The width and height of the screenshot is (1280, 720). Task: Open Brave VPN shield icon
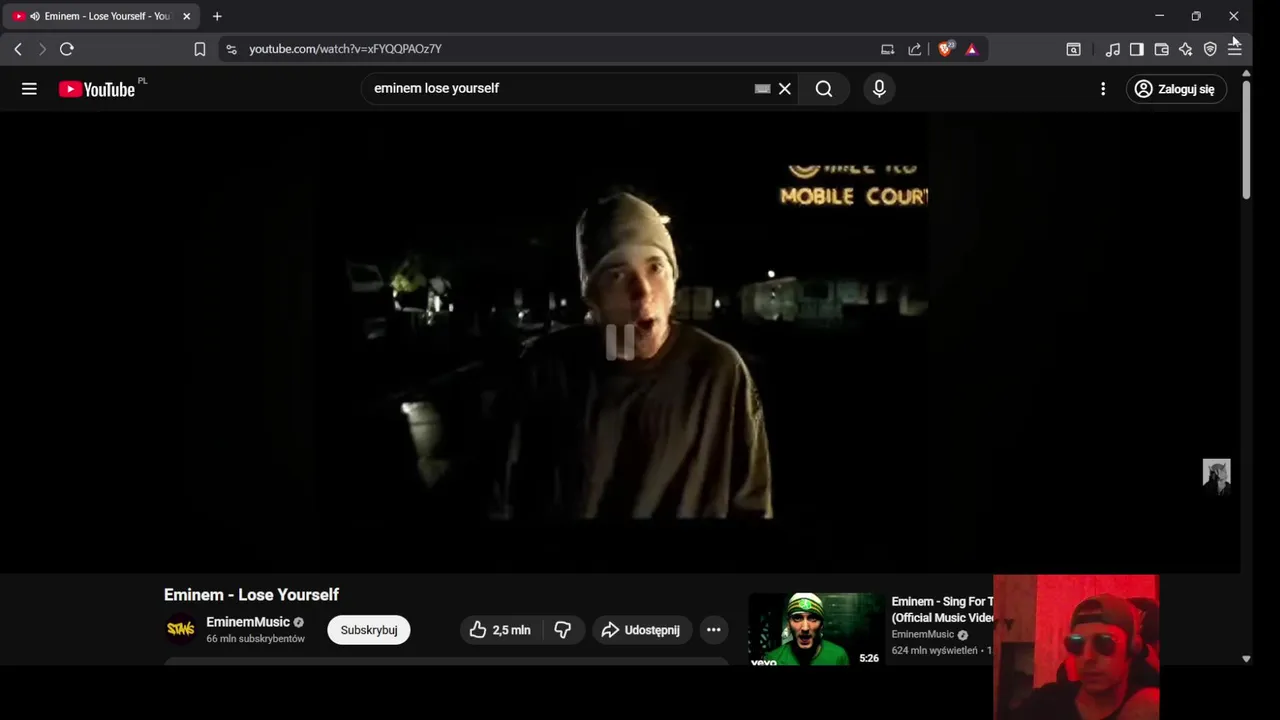point(1210,49)
